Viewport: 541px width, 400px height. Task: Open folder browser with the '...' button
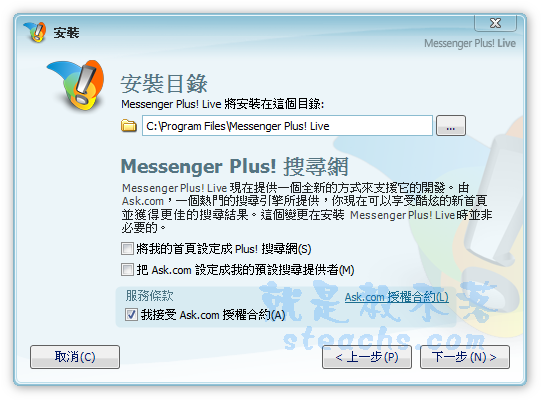[x=451, y=126]
